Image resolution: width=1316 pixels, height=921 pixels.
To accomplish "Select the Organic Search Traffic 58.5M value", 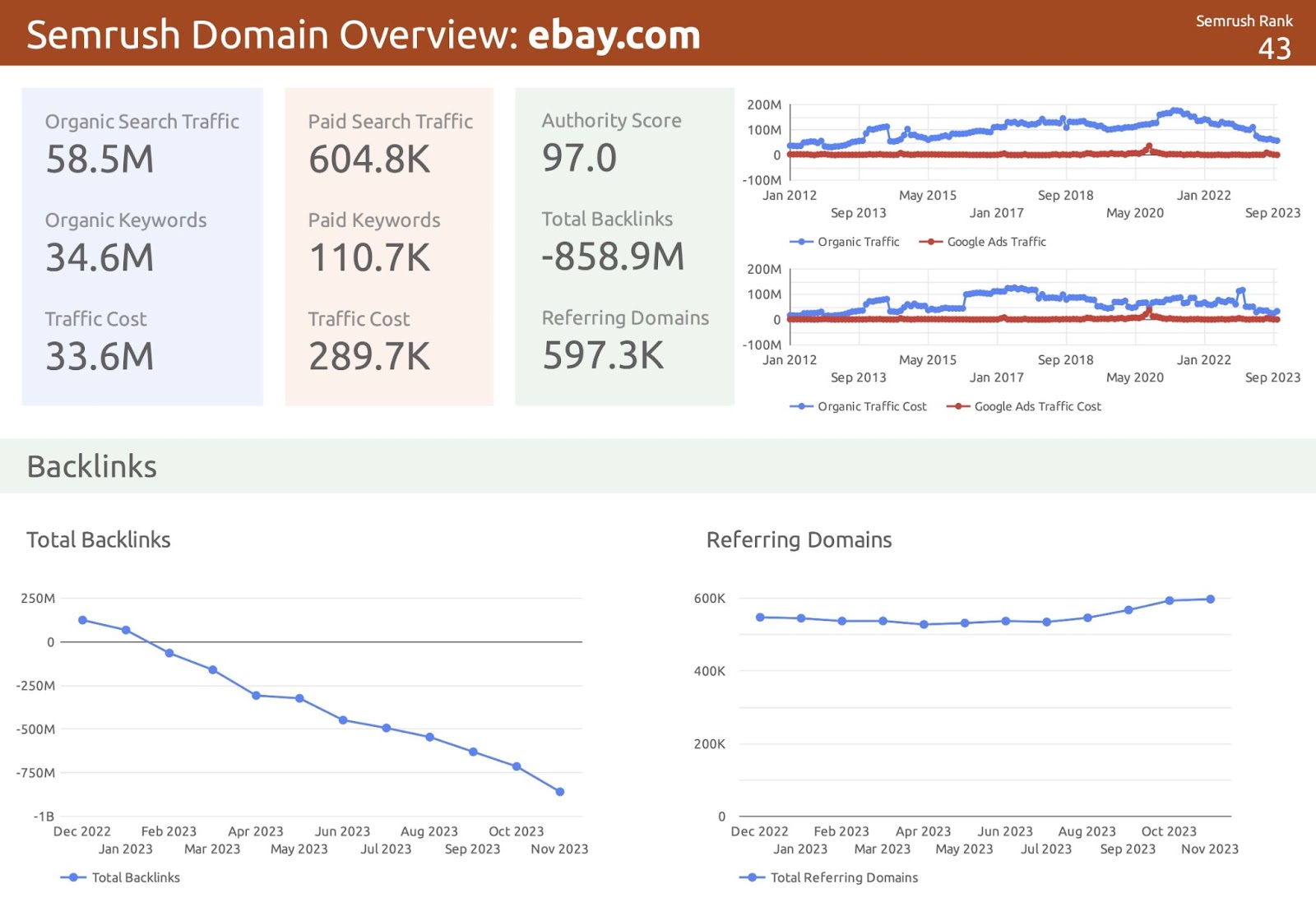I will [100, 159].
